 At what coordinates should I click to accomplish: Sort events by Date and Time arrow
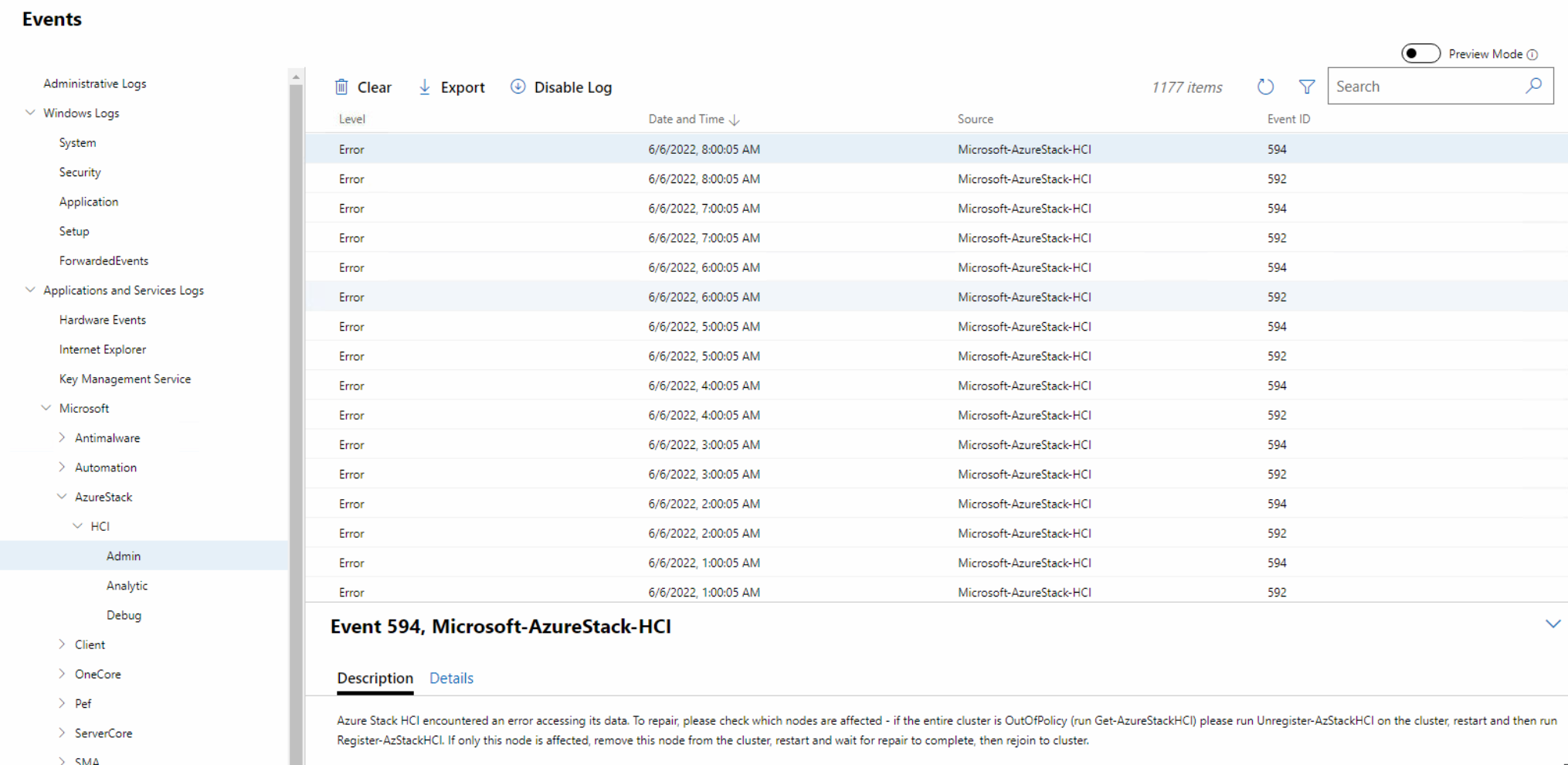coord(734,119)
